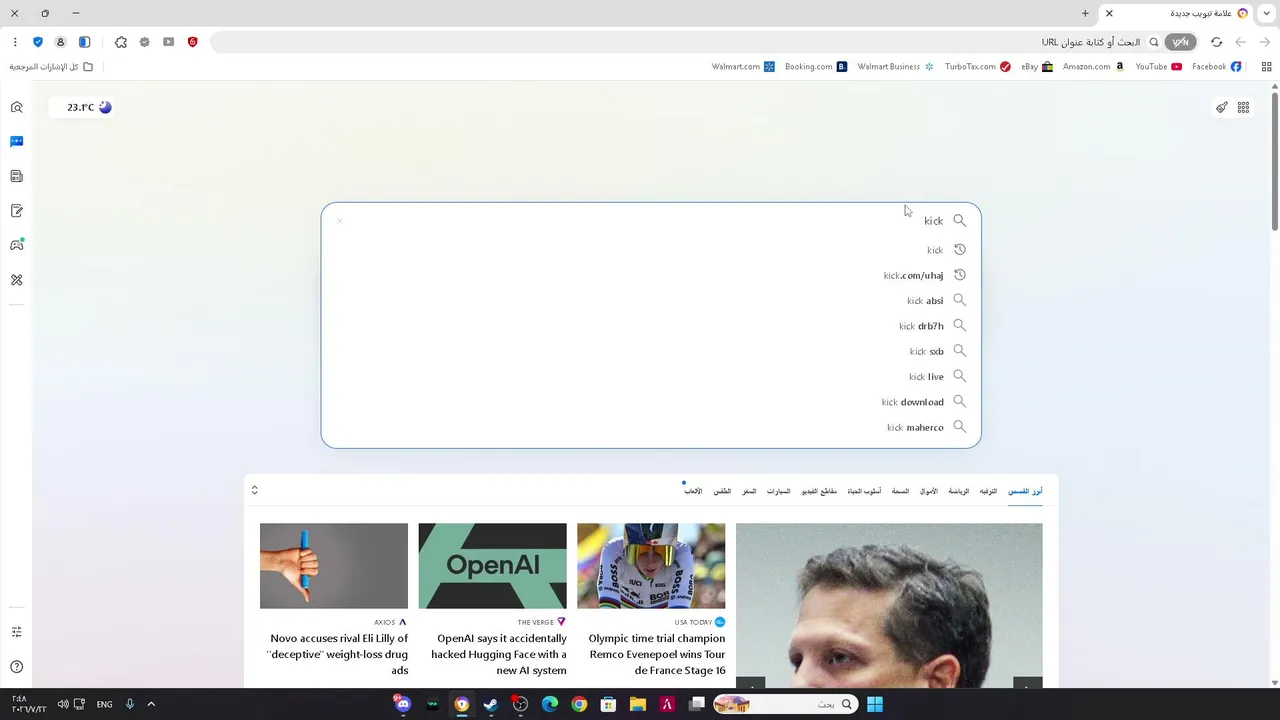Click the grey video player extension icon
This screenshot has width=1280, height=720.
tap(168, 42)
